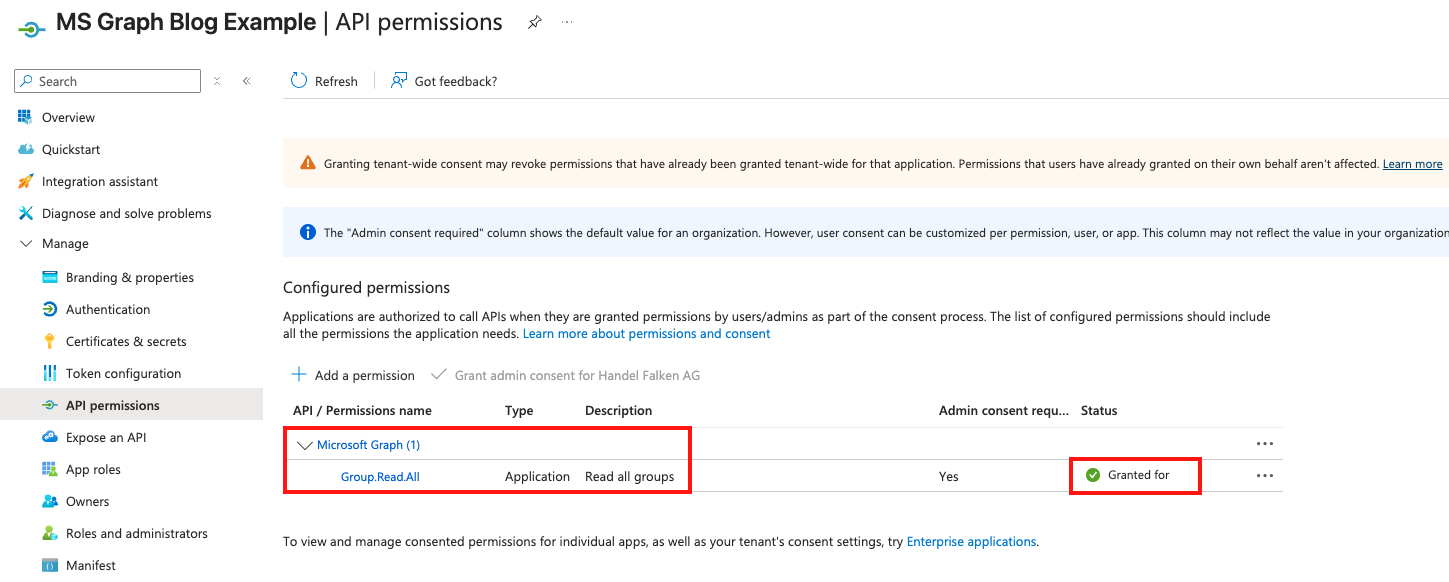Open Overview in the sidebar

click(x=68, y=117)
